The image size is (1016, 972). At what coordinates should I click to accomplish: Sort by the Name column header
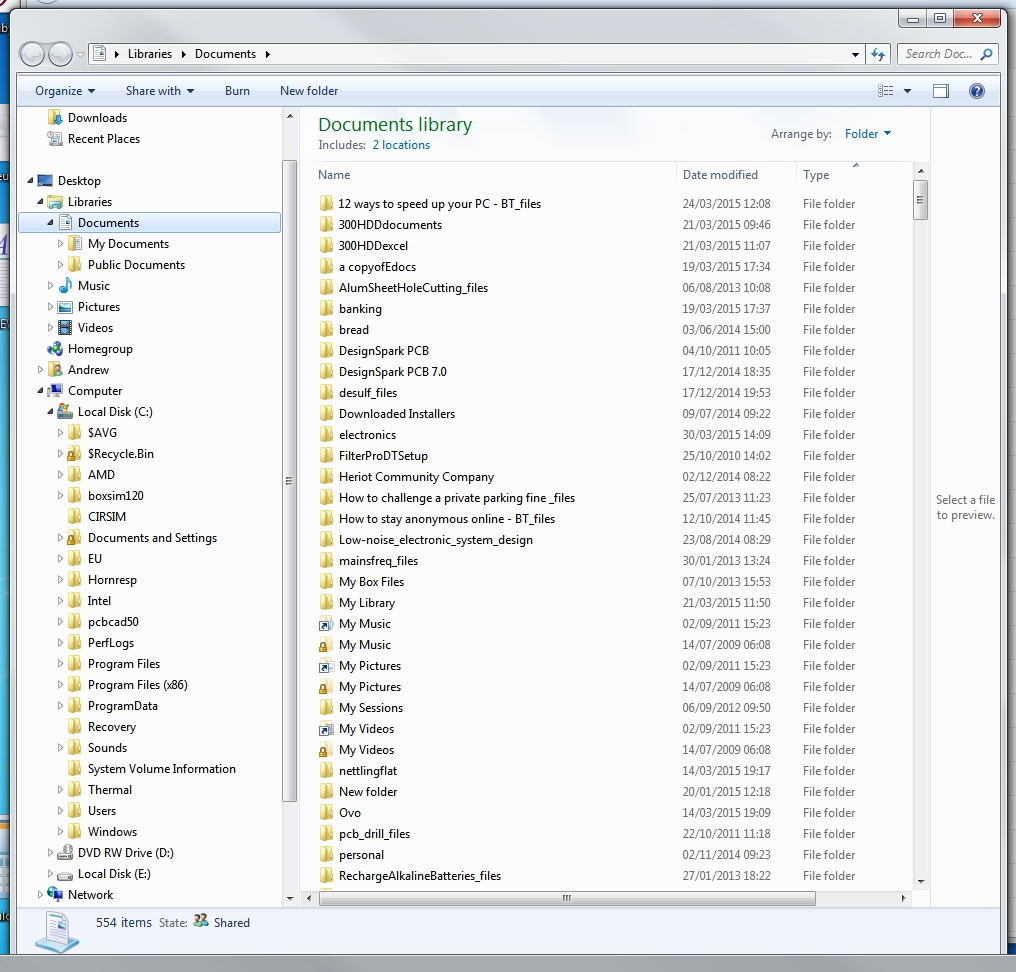(495, 175)
